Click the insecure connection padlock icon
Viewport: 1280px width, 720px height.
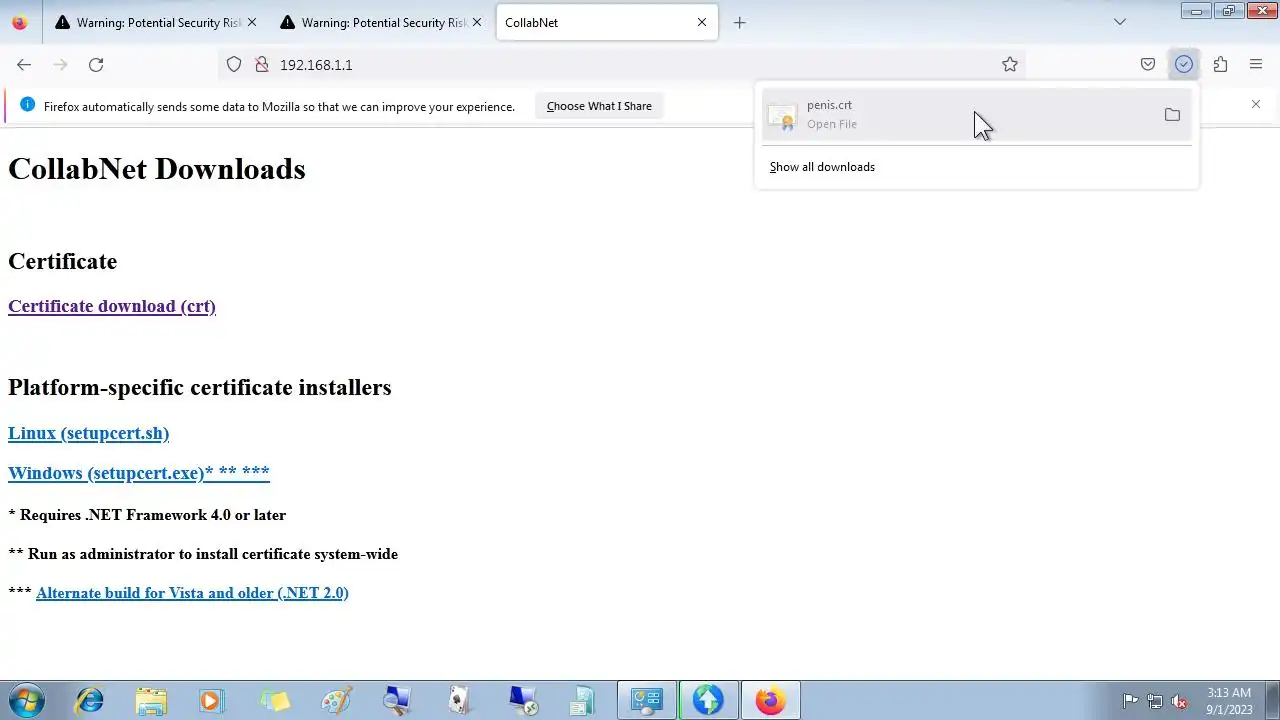coord(262,64)
